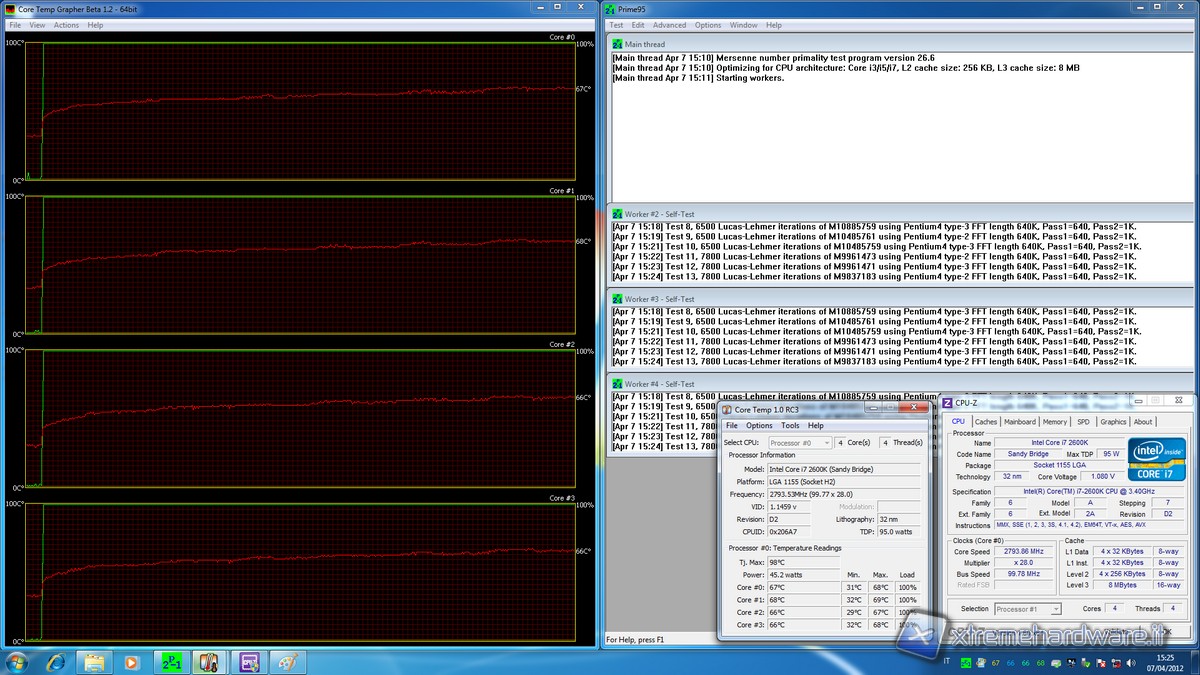
Task: Expand the Select CPU dropdown in Core Temp
Action: click(800, 442)
